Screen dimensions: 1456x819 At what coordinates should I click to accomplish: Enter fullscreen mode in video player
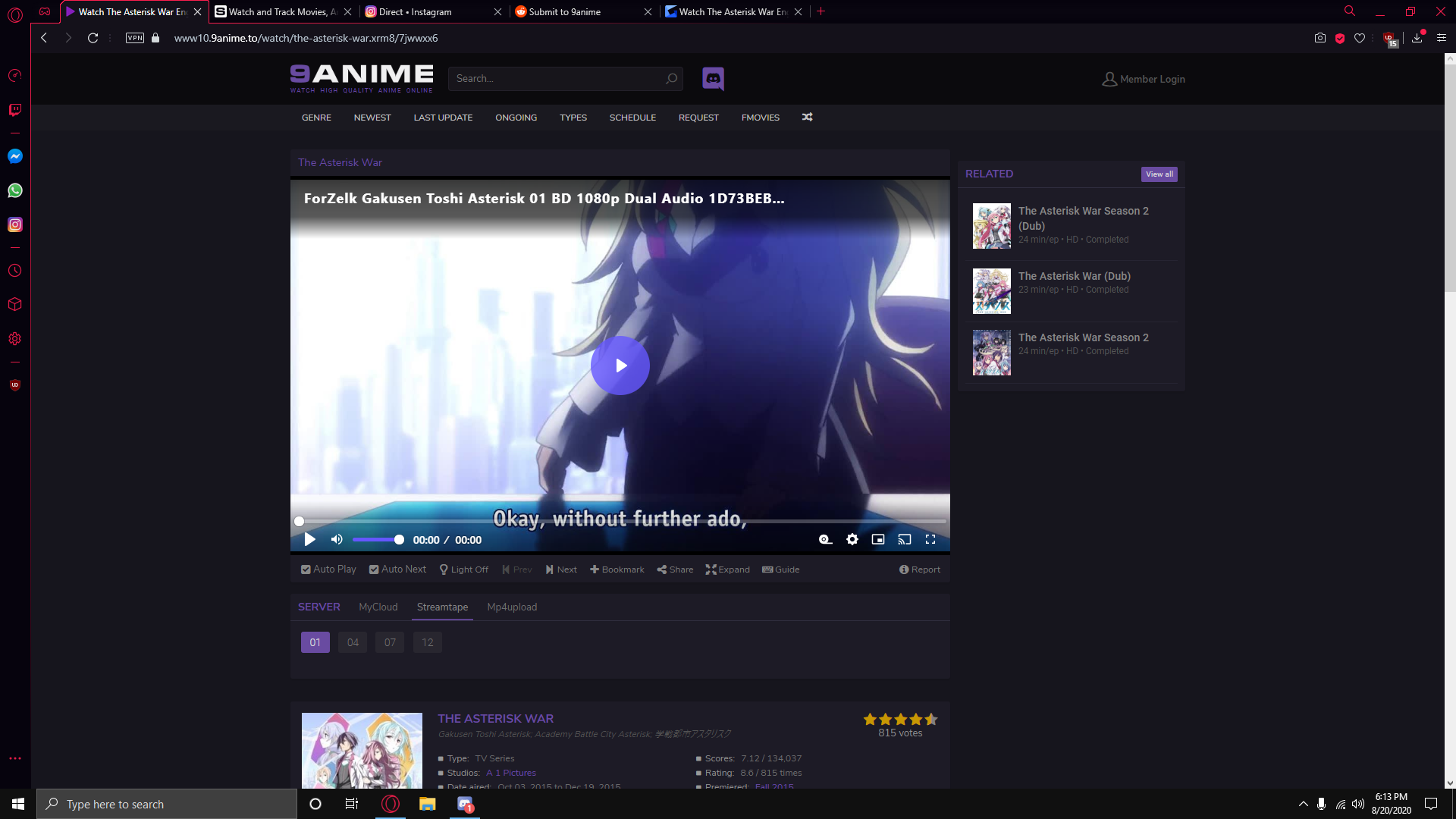(x=930, y=539)
